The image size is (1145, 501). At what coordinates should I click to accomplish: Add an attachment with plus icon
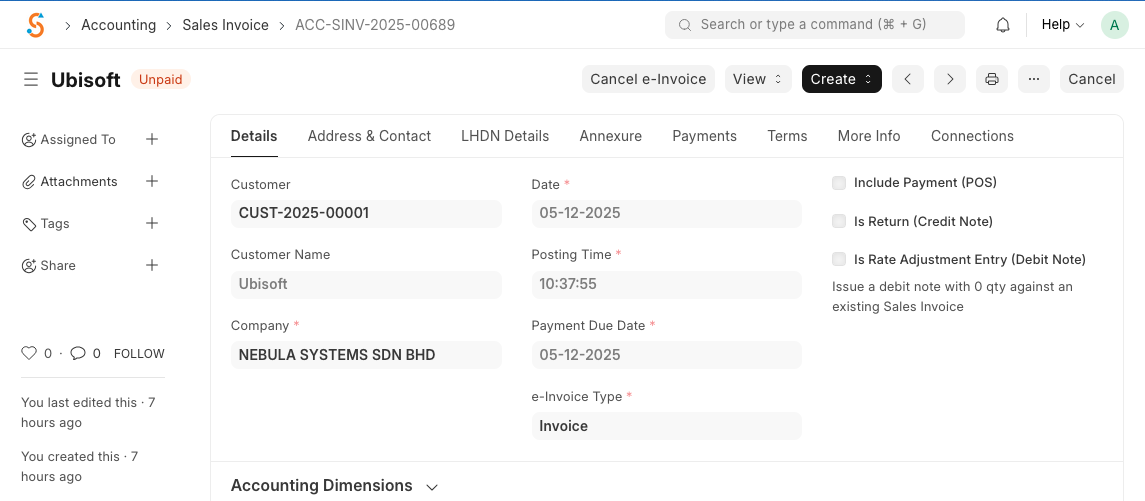click(x=152, y=182)
